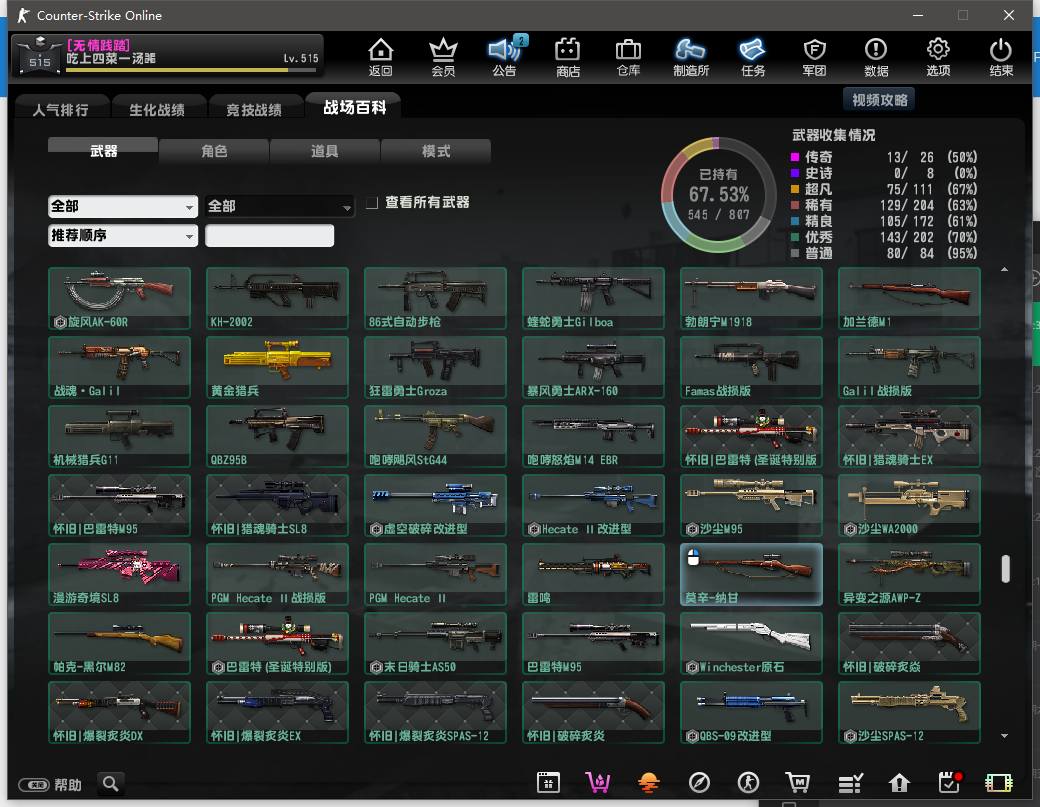Viewport: 1040px width, 807px height.
Task: Click the running figure icon
Action: pos(748,783)
